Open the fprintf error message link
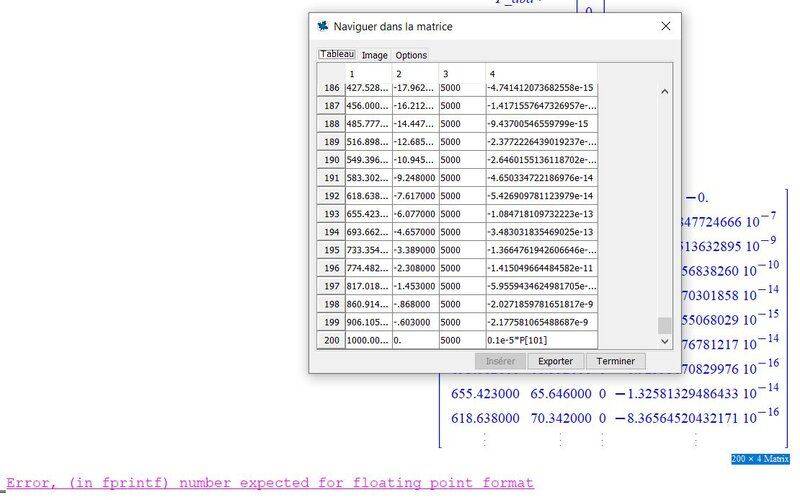The width and height of the screenshot is (800, 500). click(269, 483)
